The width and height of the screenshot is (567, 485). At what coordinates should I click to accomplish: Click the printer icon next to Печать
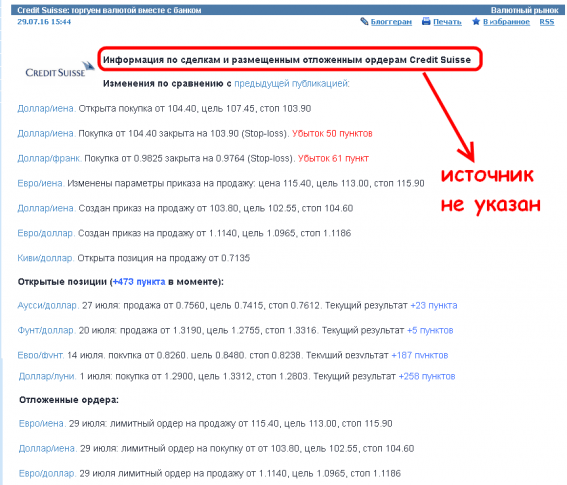[426, 21]
